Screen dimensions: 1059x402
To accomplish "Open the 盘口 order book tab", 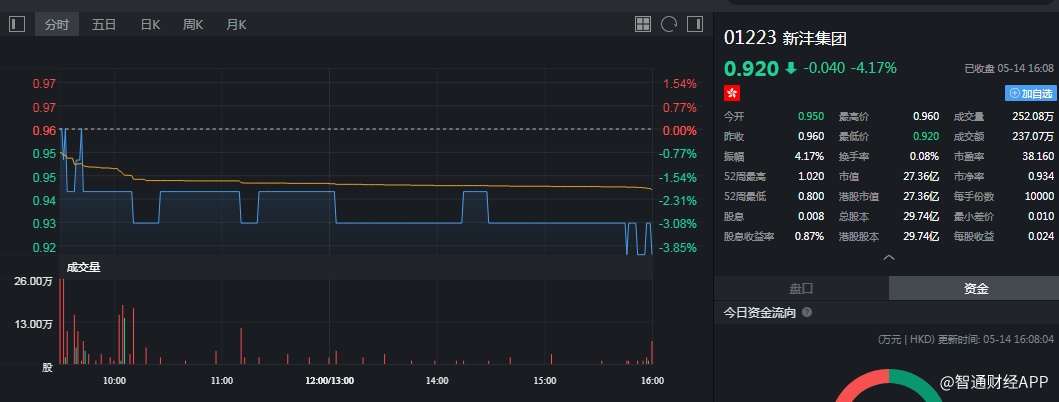I will pos(801,288).
